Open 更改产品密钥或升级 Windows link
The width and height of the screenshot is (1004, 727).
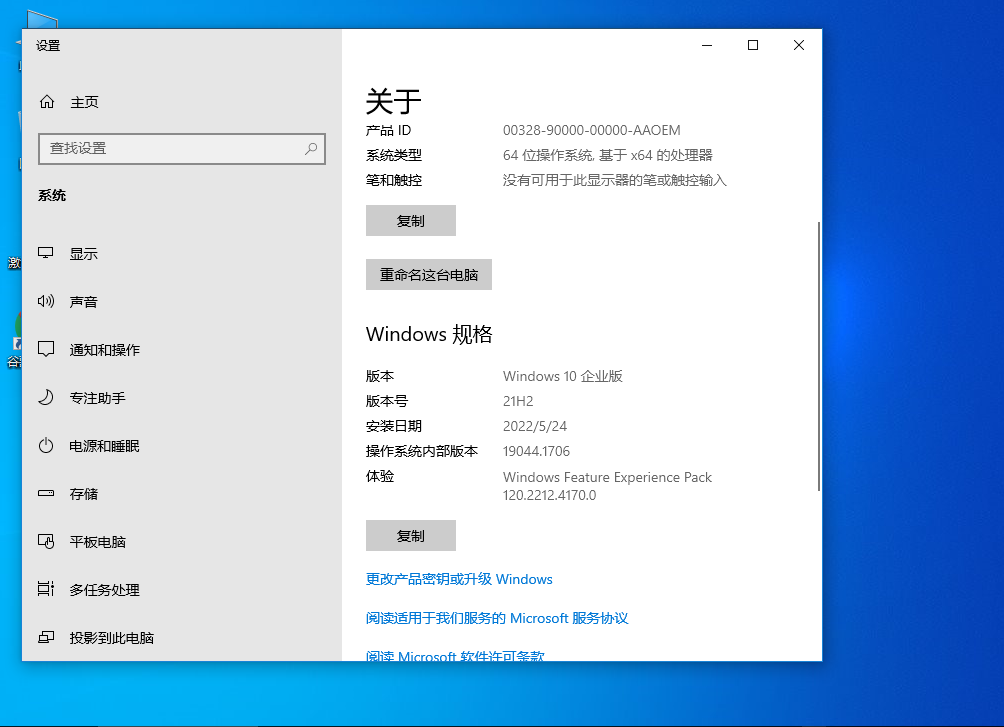point(460,578)
